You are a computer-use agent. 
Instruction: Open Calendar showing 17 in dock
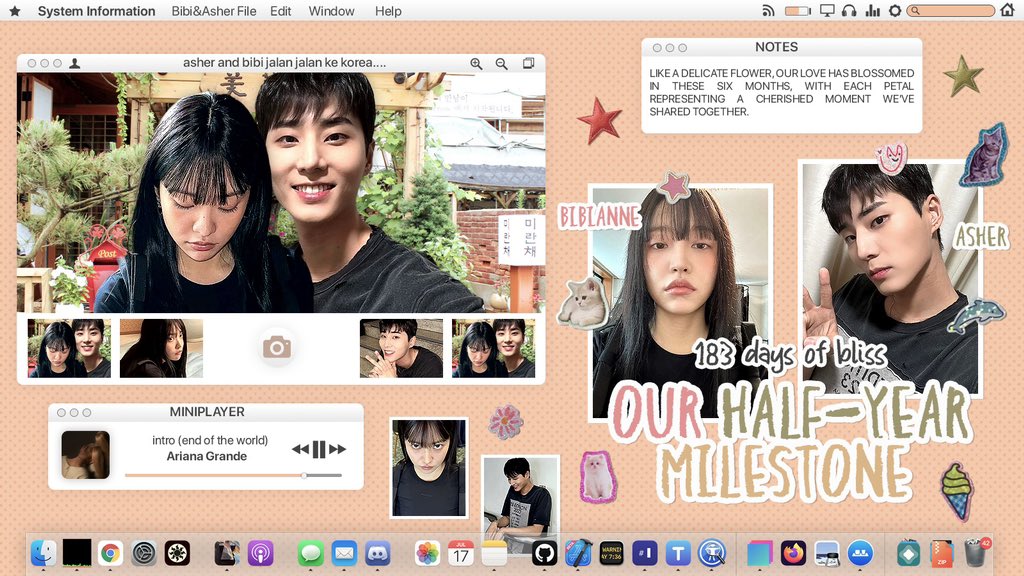[x=461, y=553]
